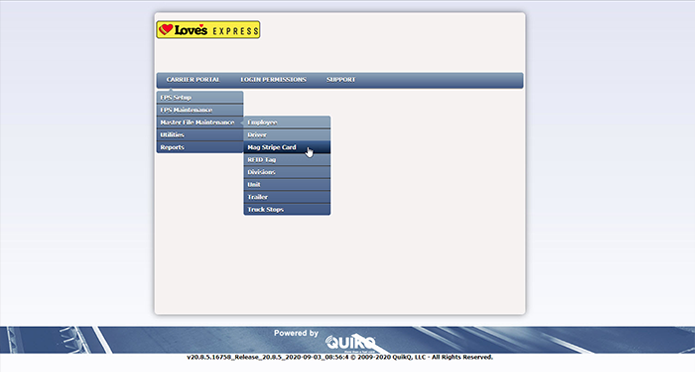
Task: Select RFID Tag option
Action: 287,160
